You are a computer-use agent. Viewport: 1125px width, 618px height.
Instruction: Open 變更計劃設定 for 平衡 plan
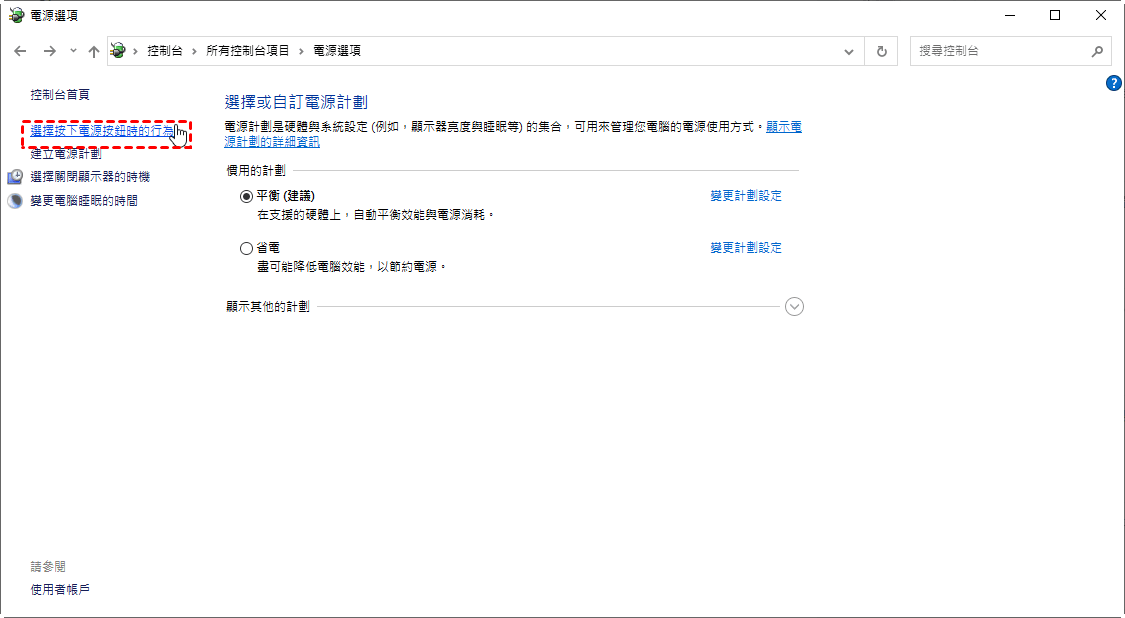coord(746,196)
